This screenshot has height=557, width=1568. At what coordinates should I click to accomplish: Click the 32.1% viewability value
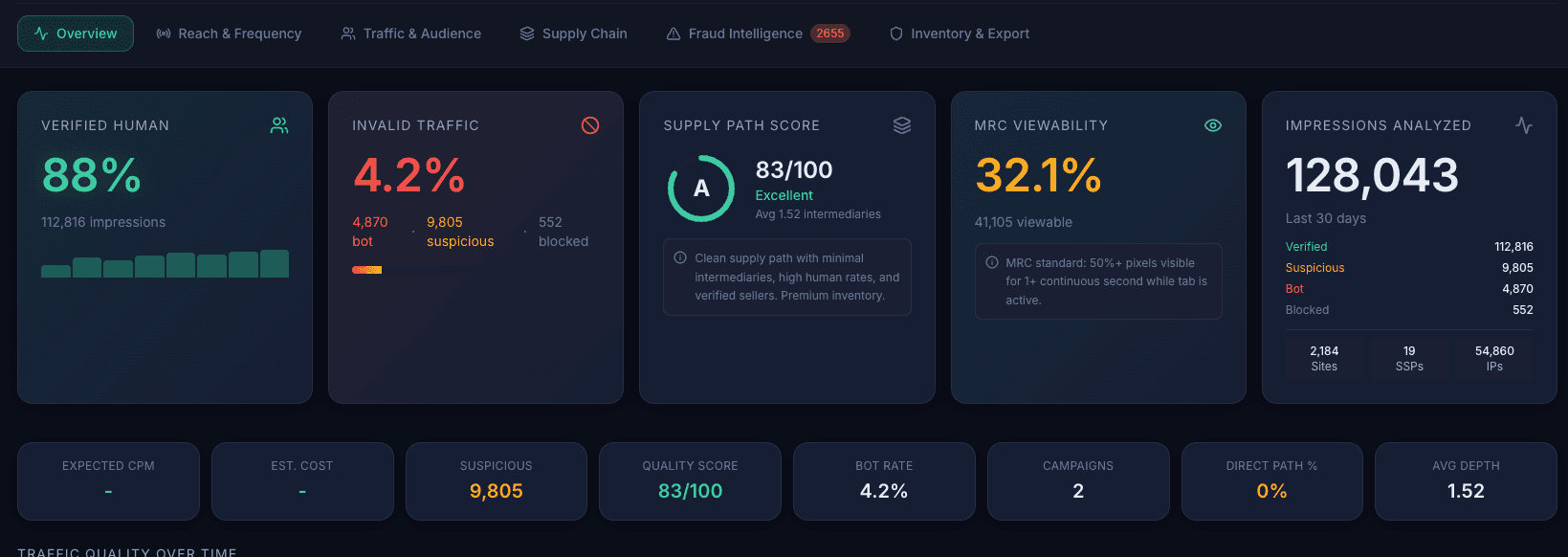(x=1038, y=175)
